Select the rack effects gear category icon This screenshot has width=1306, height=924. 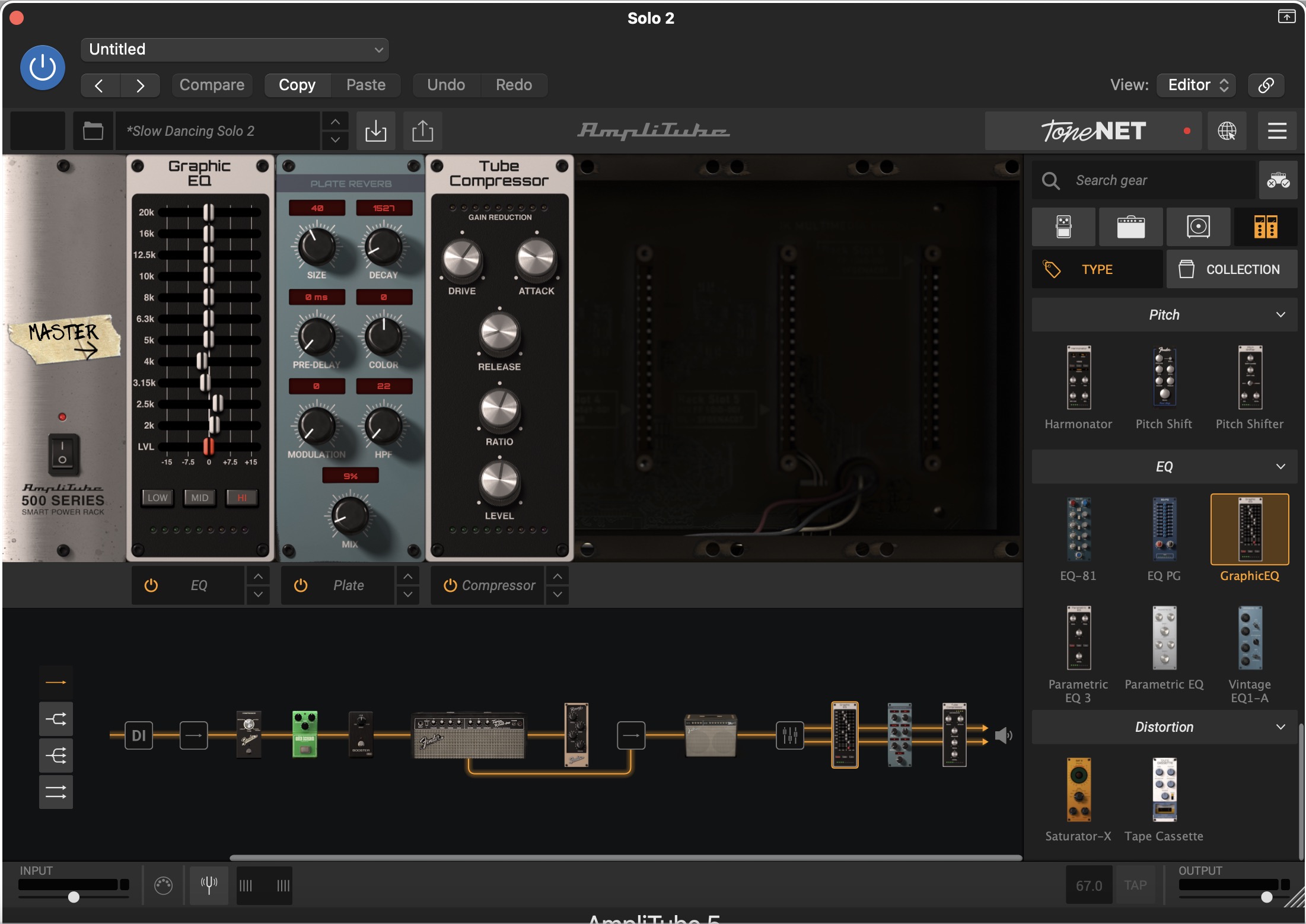pos(1266,227)
